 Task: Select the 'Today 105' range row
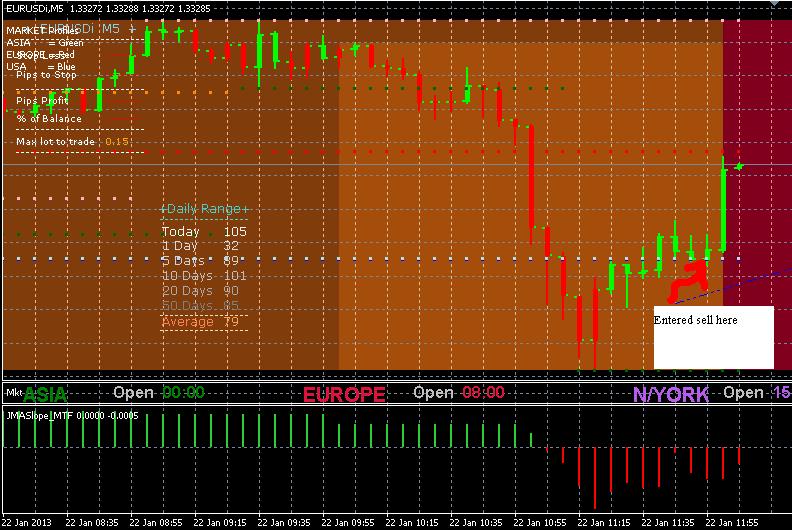(x=204, y=231)
